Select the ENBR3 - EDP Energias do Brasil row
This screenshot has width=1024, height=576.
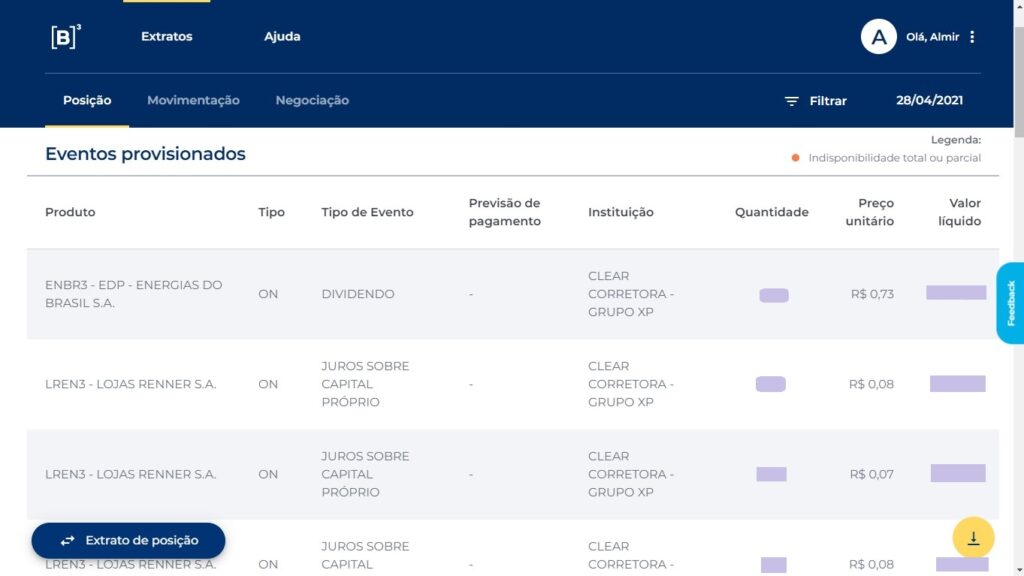(134, 294)
